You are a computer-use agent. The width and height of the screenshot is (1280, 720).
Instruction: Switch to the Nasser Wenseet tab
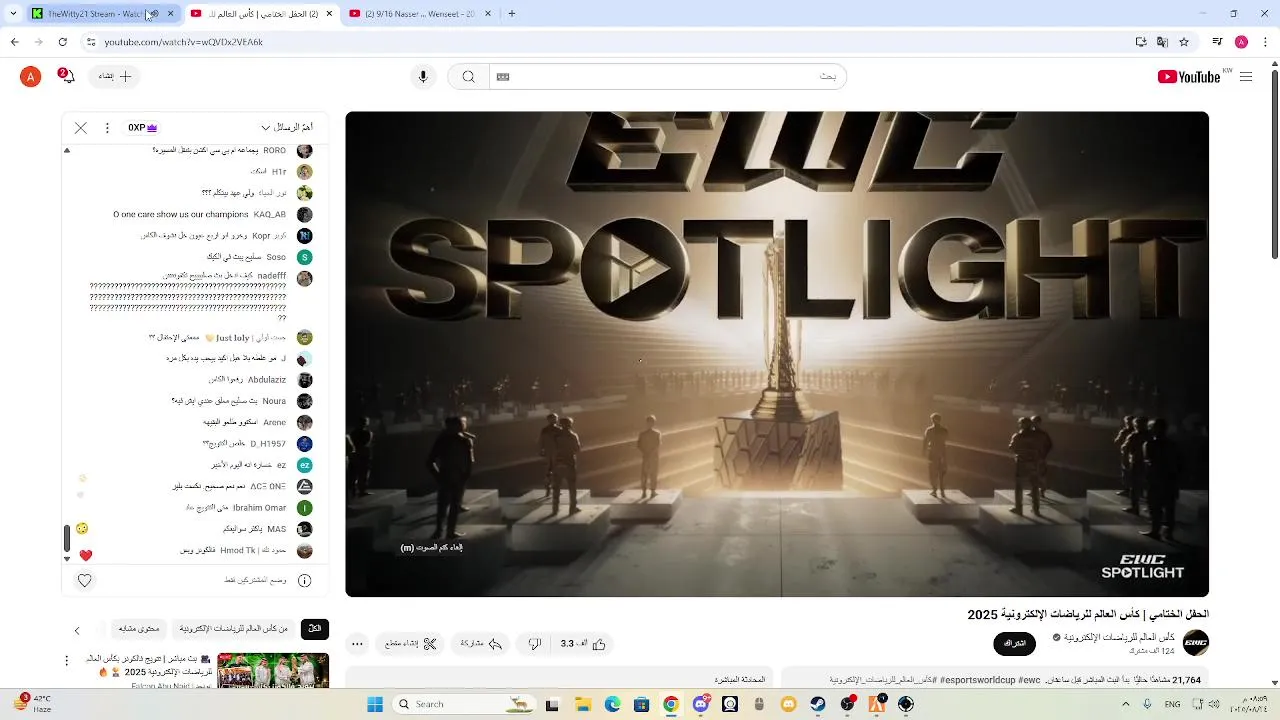click(x=420, y=14)
